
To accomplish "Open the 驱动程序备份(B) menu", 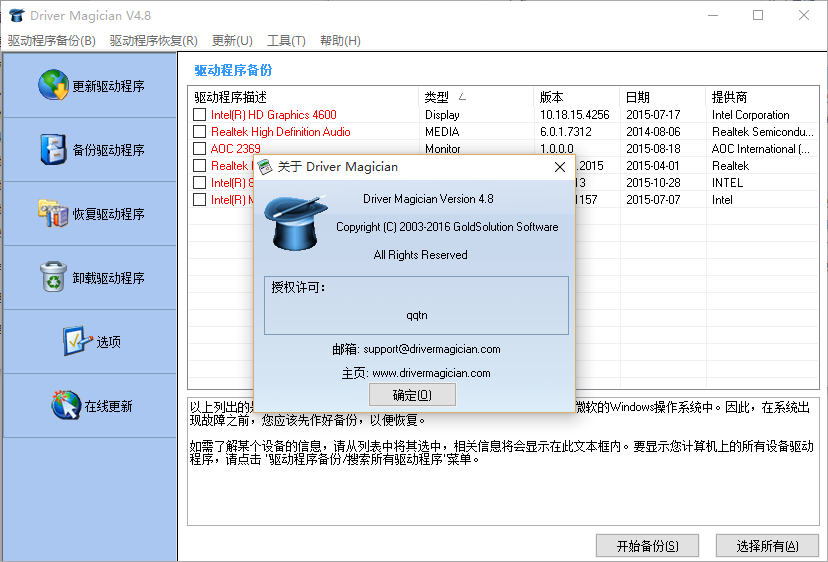I will [52, 41].
